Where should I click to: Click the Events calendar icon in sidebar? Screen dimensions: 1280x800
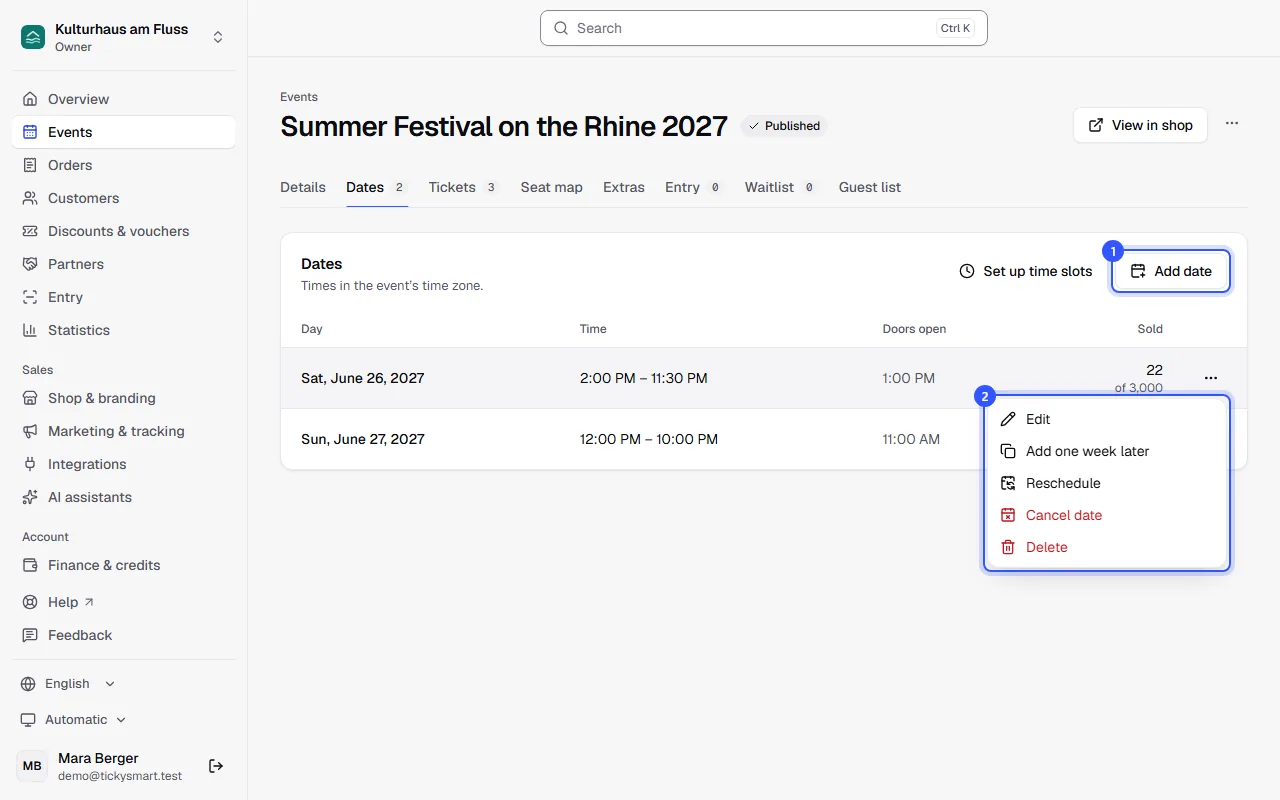click(x=30, y=132)
